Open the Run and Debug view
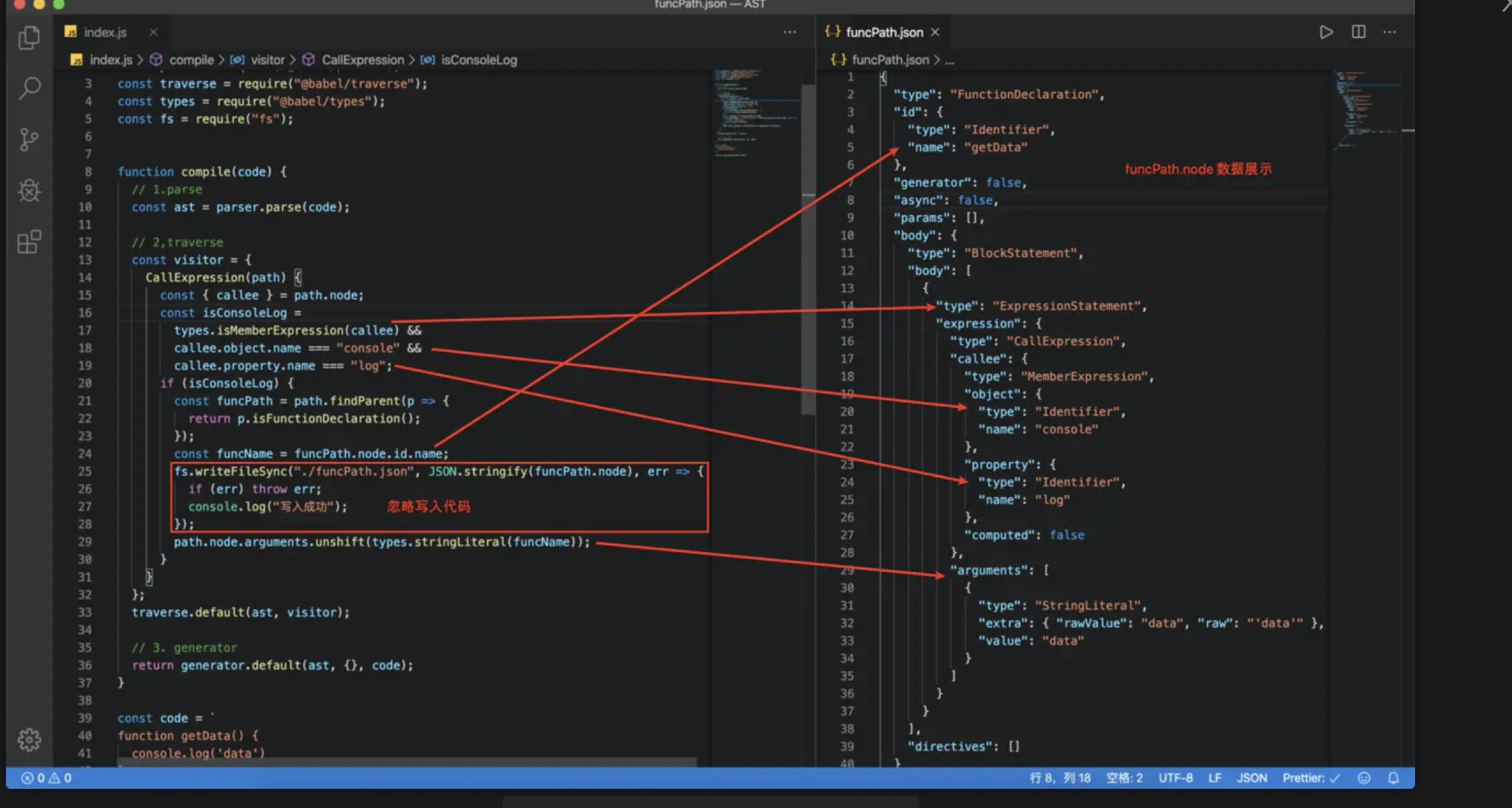 coord(29,191)
